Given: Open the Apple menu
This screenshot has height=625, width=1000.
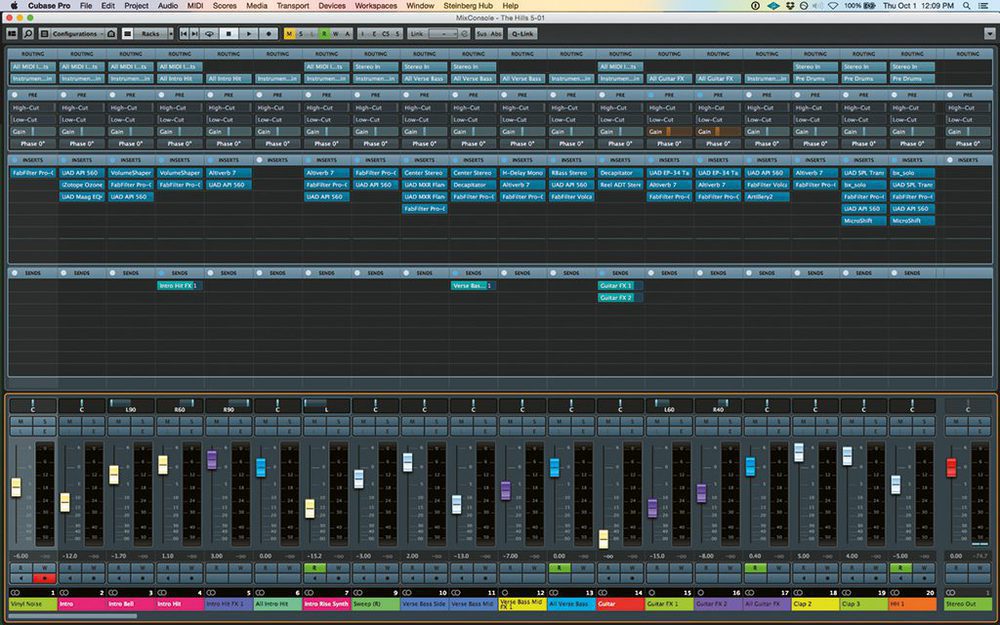Looking at the screenshot, I should (13, 6).
